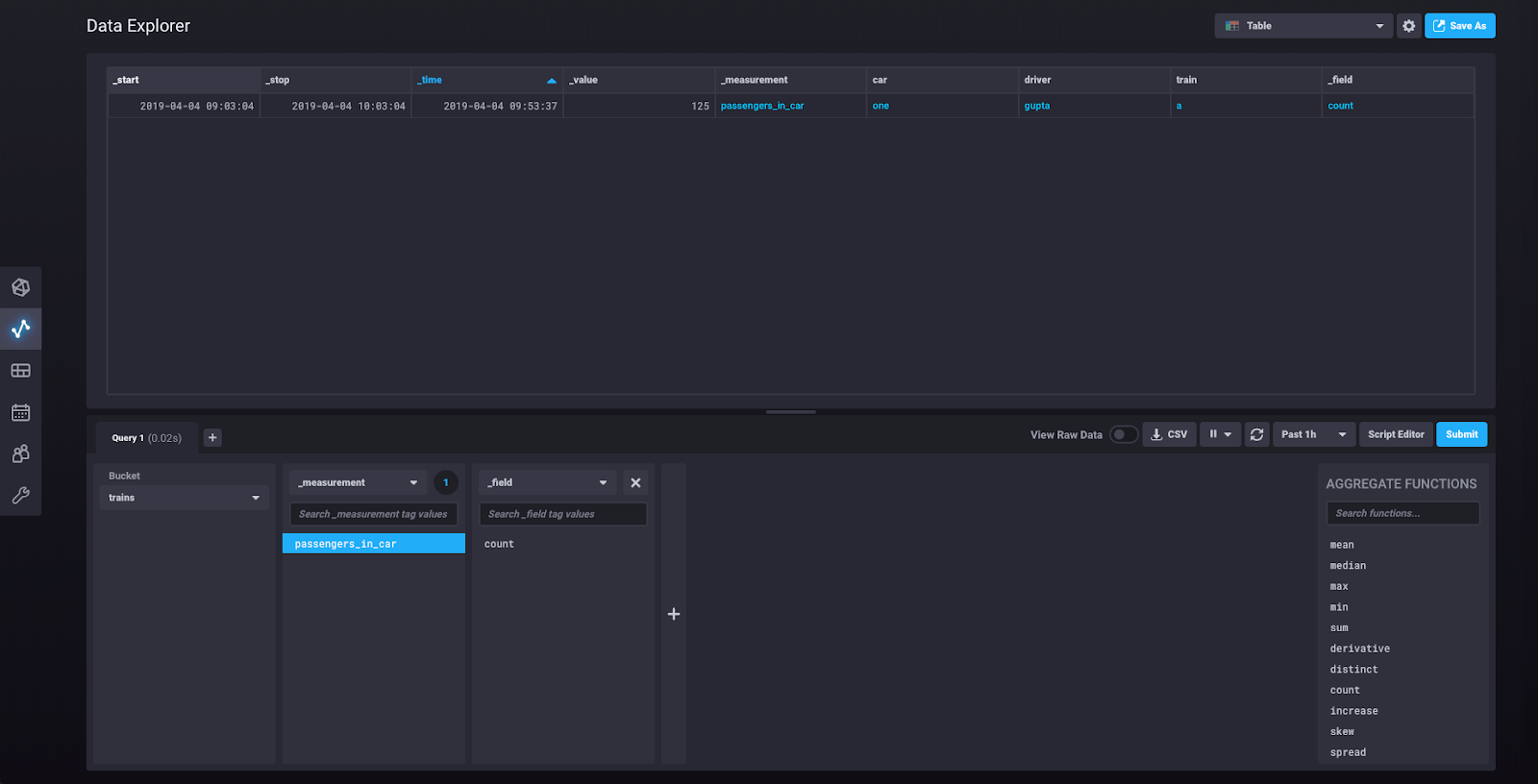The image size is (1538, 784).
Task: Open the pause auto-refresh dropdown
Action: (1220, 434)
